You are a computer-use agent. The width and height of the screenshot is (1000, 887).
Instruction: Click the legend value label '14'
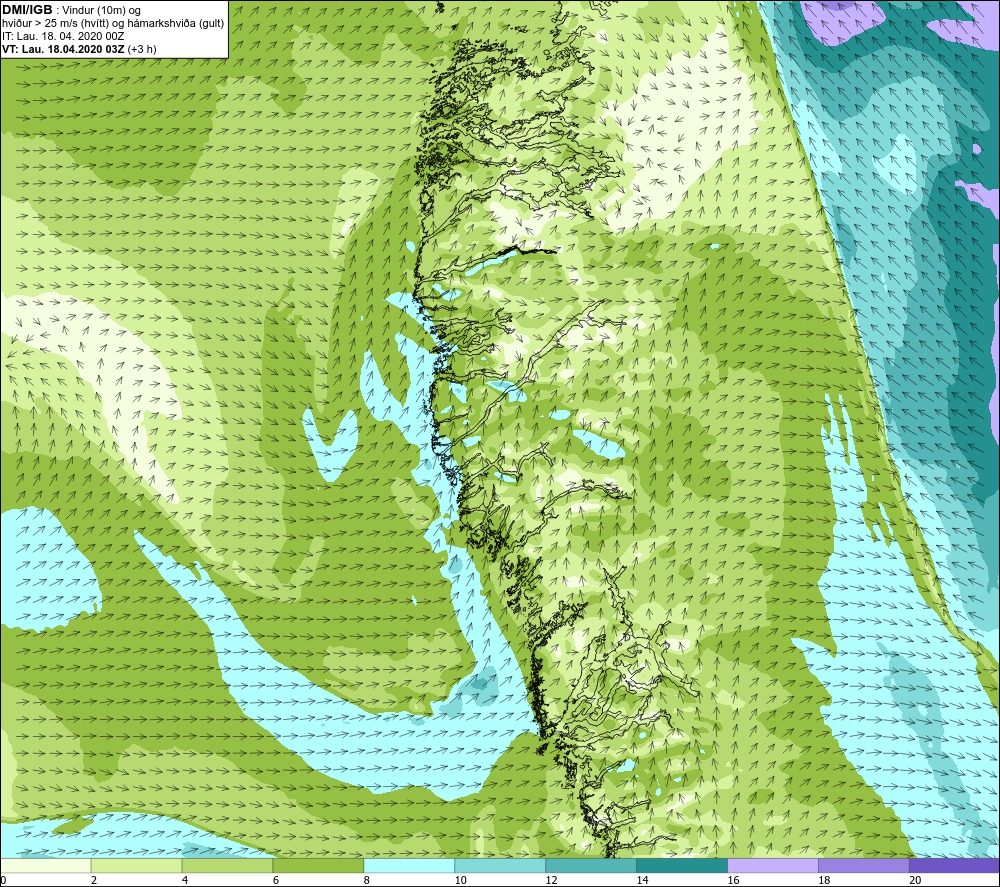coord(642,880)
